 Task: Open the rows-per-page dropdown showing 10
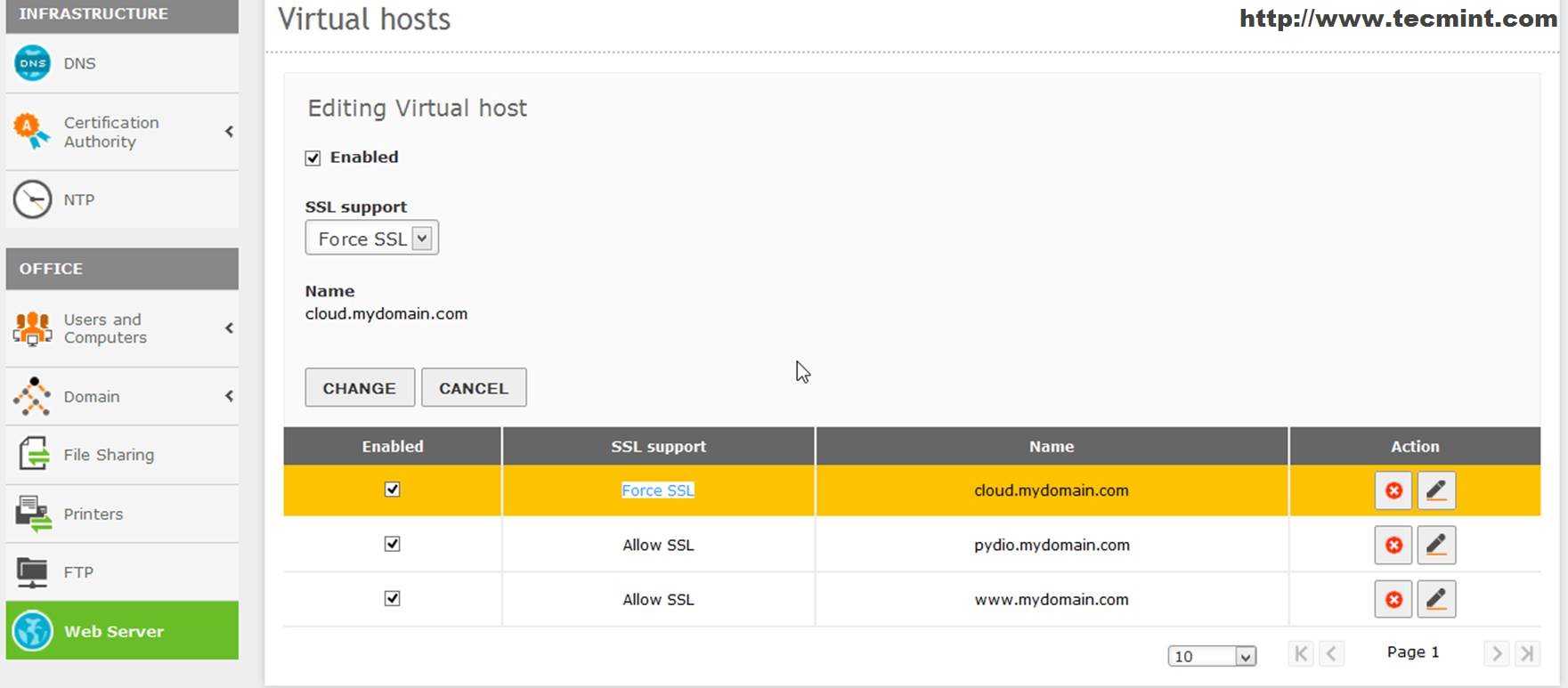tap(1212, 656)
